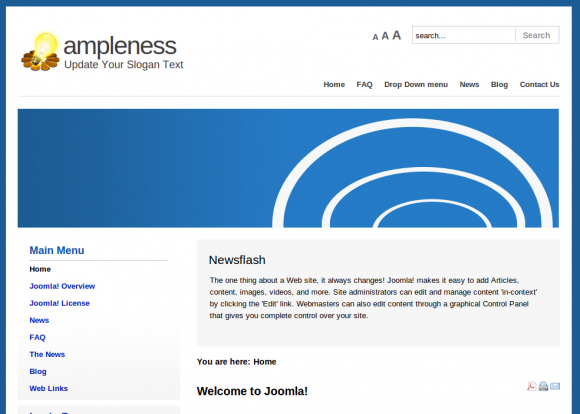Open Joomla! Overview in Main Menu
Screen dimensions: 580x414
coord(62,286)
